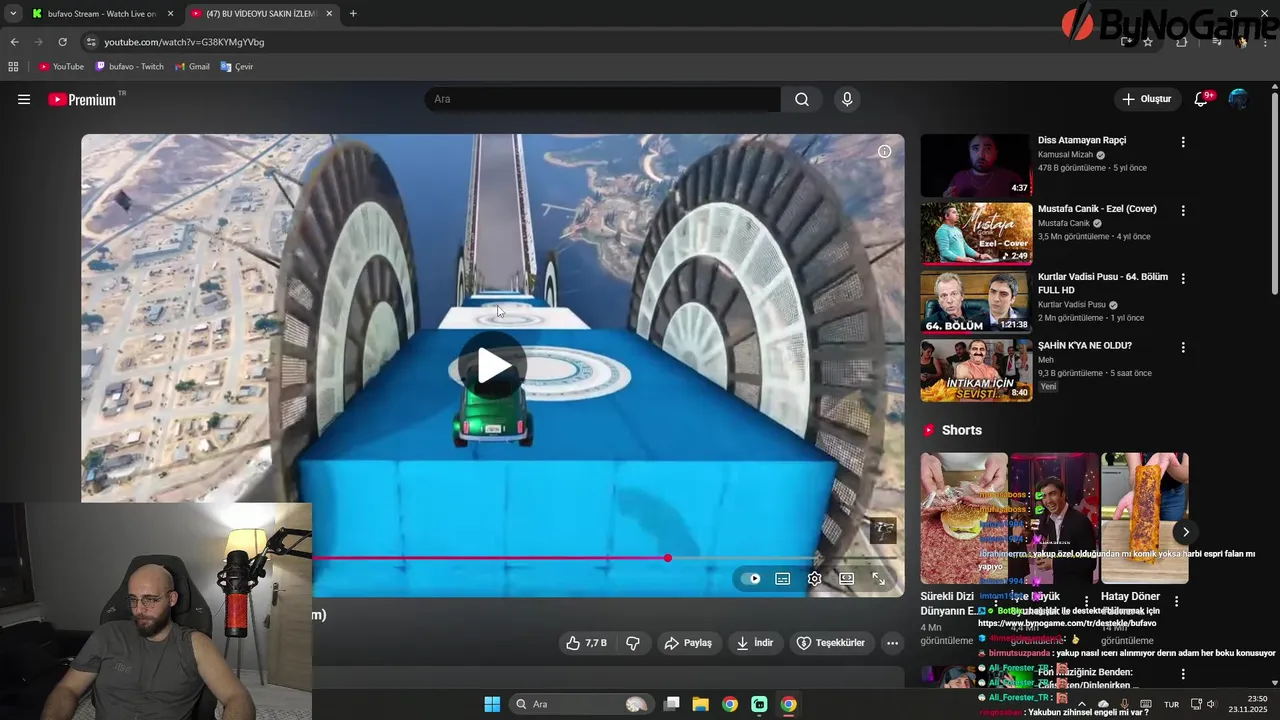The width and height of the screenshot is (1280, 720).
Task: Click the Kamusal Mizah channel name
Action: pyautogui.click(x=1065, y=155)
